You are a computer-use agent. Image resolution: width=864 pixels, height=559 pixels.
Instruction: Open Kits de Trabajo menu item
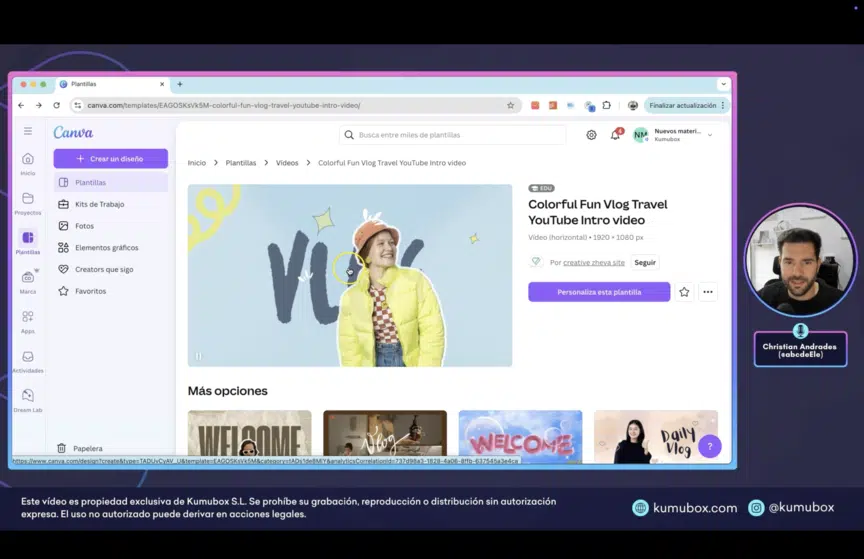click(111, 204)
